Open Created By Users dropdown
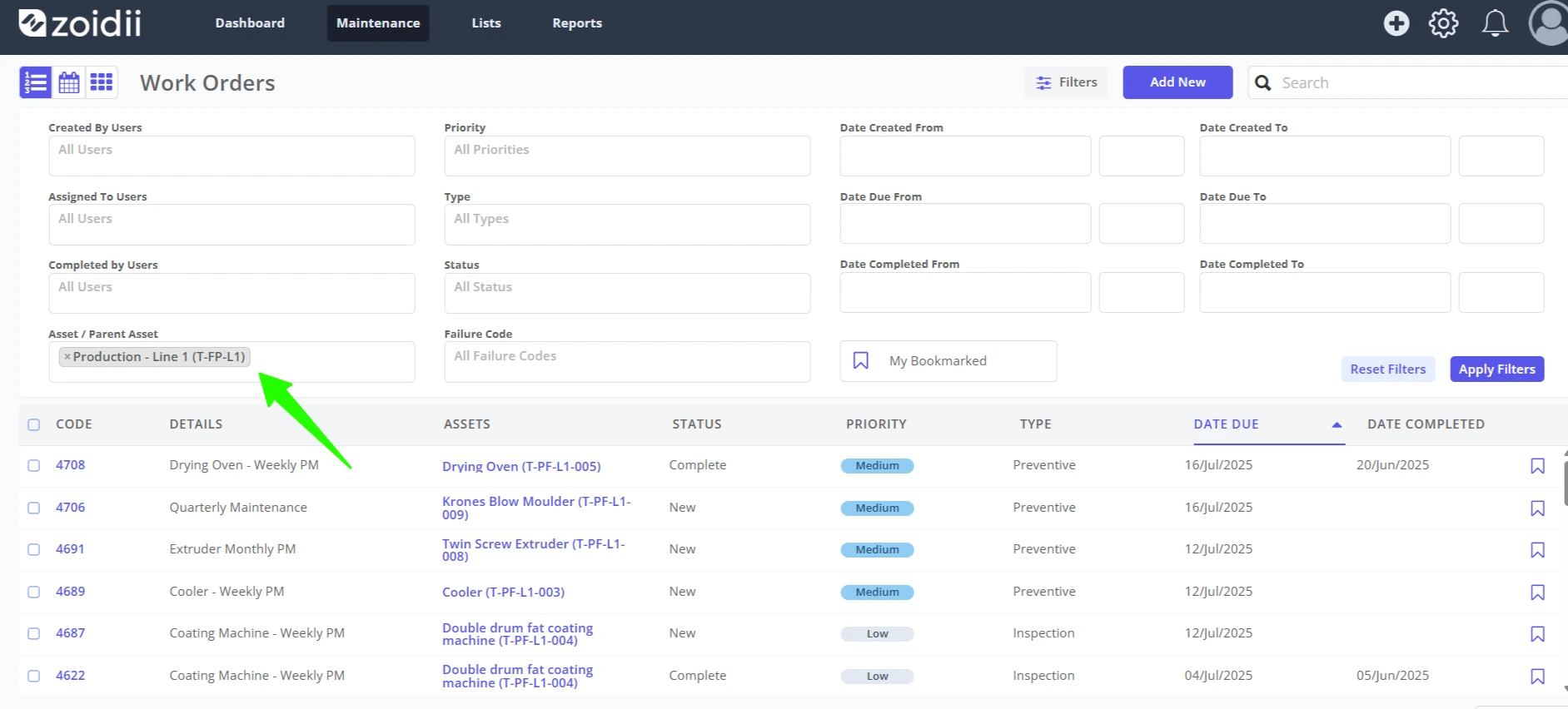Image resolution: width=1568 pixels, height=709 pixels. point(231,156)
